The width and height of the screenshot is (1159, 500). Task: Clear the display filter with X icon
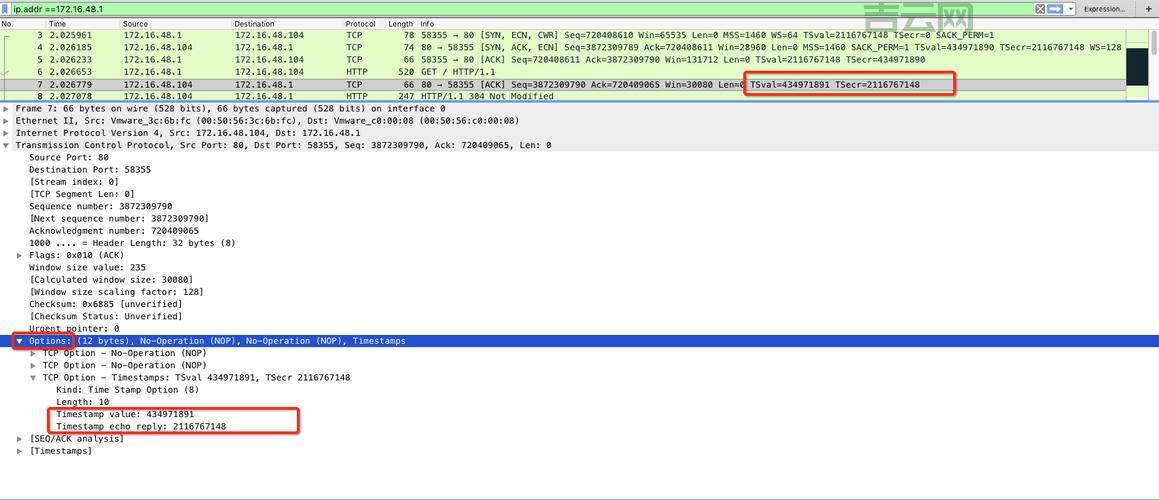(x=1040, y=9)
